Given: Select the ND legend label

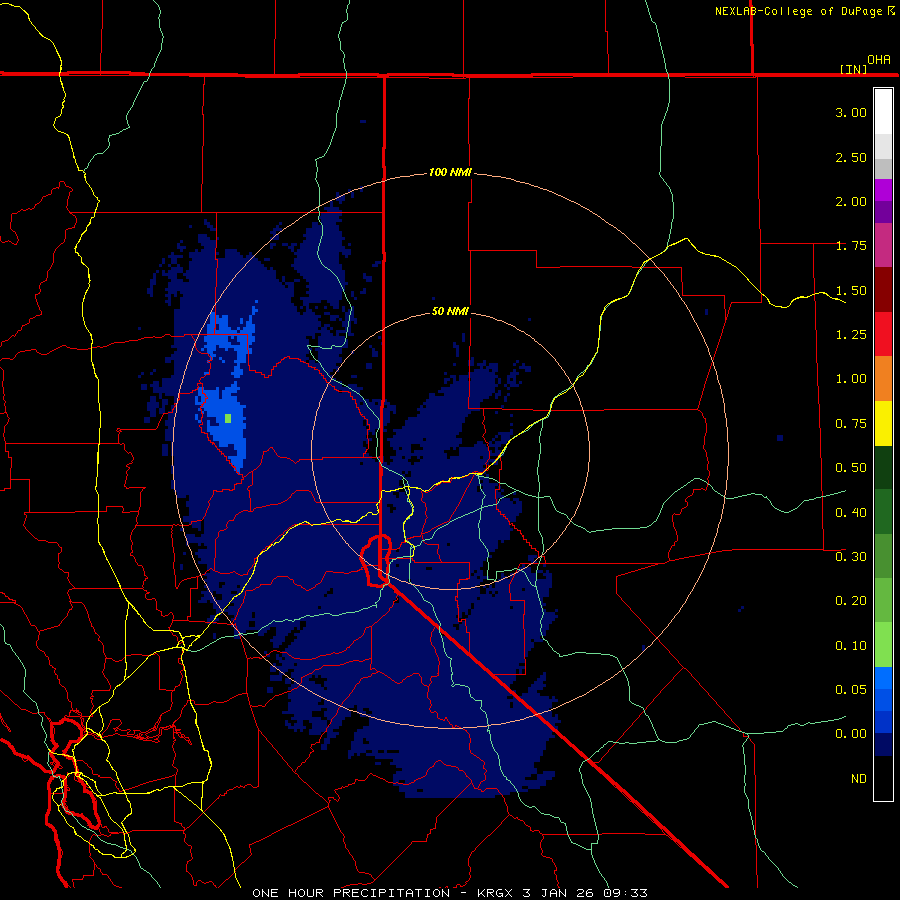Looking at the screenshot, I should (x=859, y=779).
